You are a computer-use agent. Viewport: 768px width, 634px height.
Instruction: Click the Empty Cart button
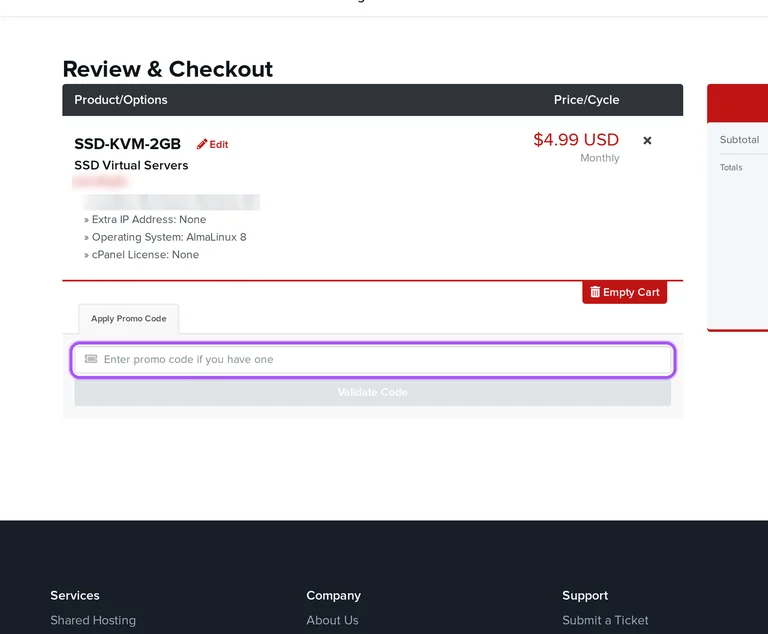coord(624,293)
